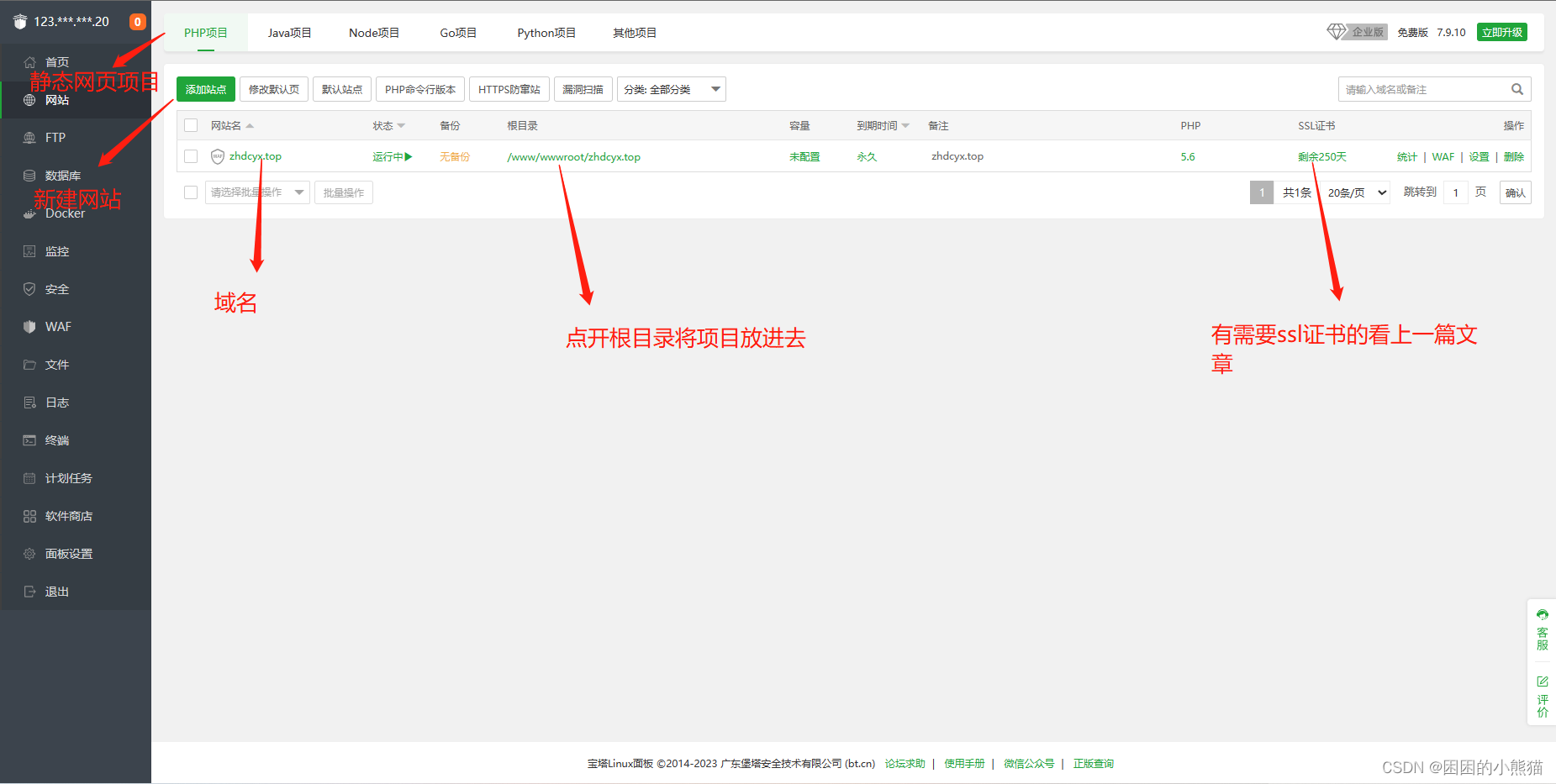Switch to the 其他项目 tab
This screenshot has width=1556, height=784.
coord(635,33)
